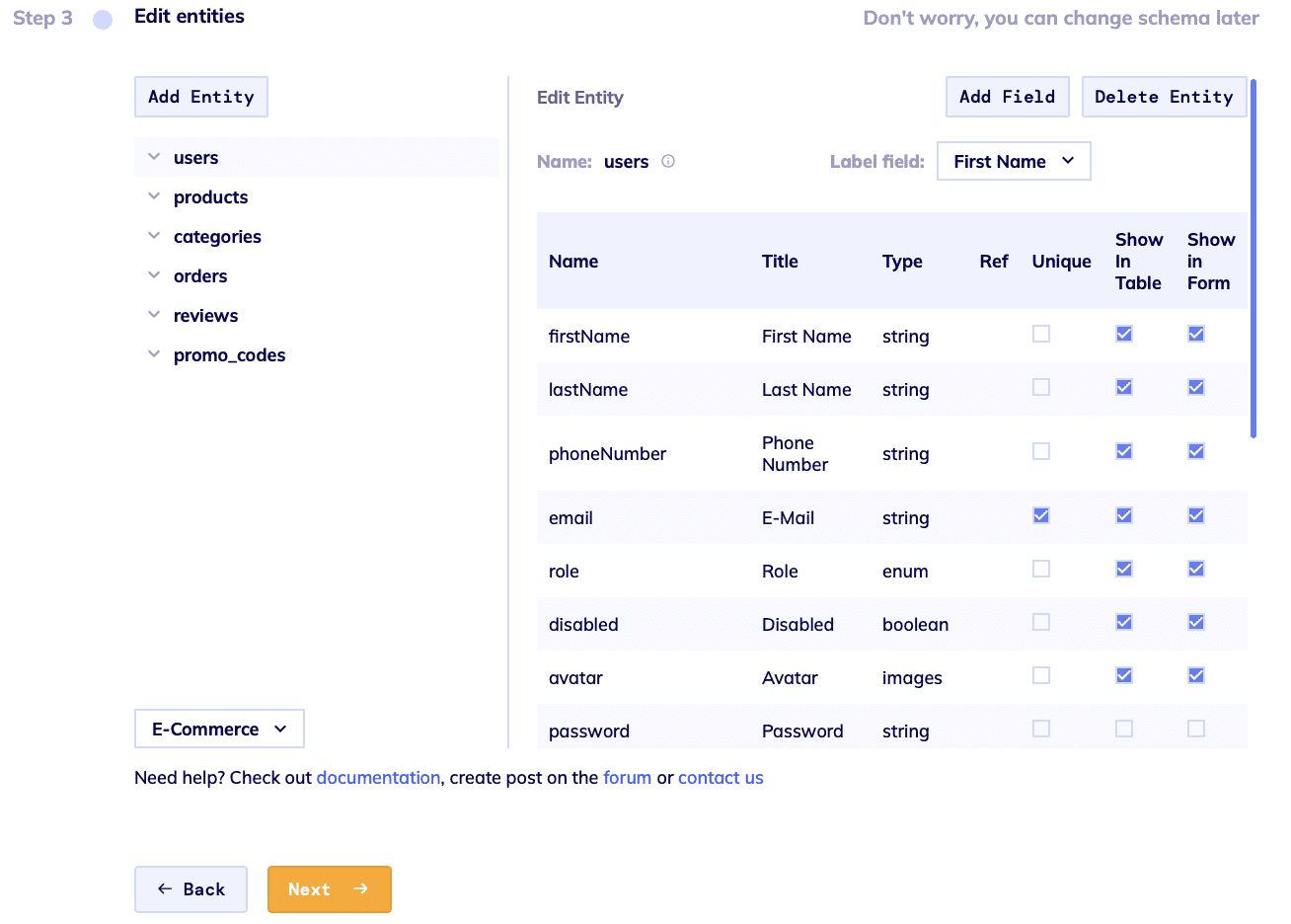
Task: Click the Add Entity button
Action: (x=201, y=97)
